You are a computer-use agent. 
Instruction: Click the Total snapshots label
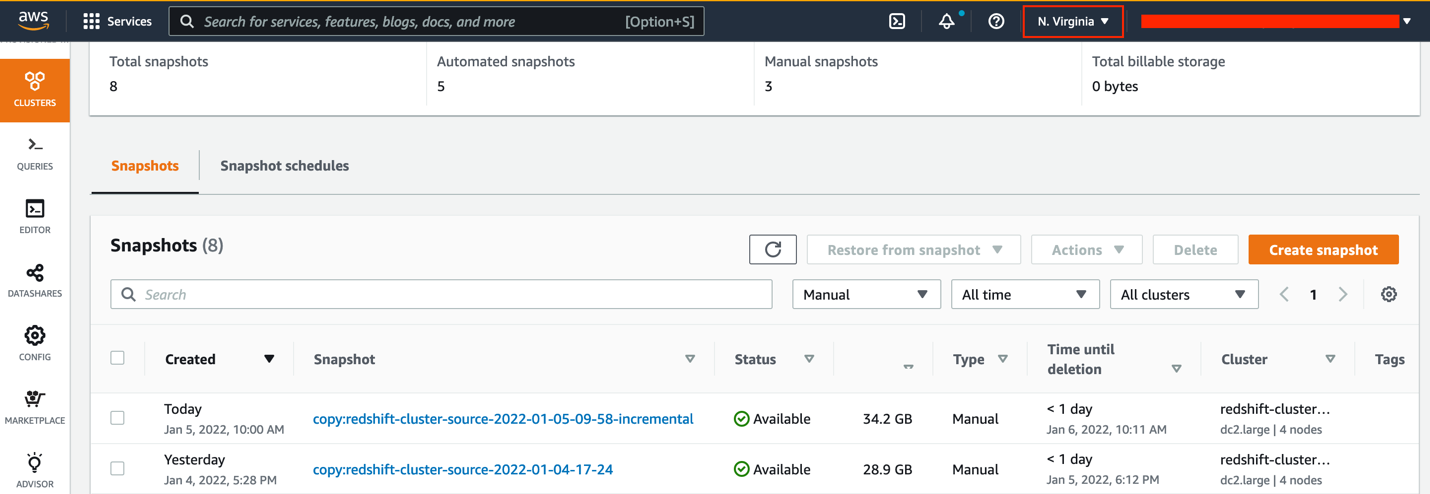coord(159,61)
